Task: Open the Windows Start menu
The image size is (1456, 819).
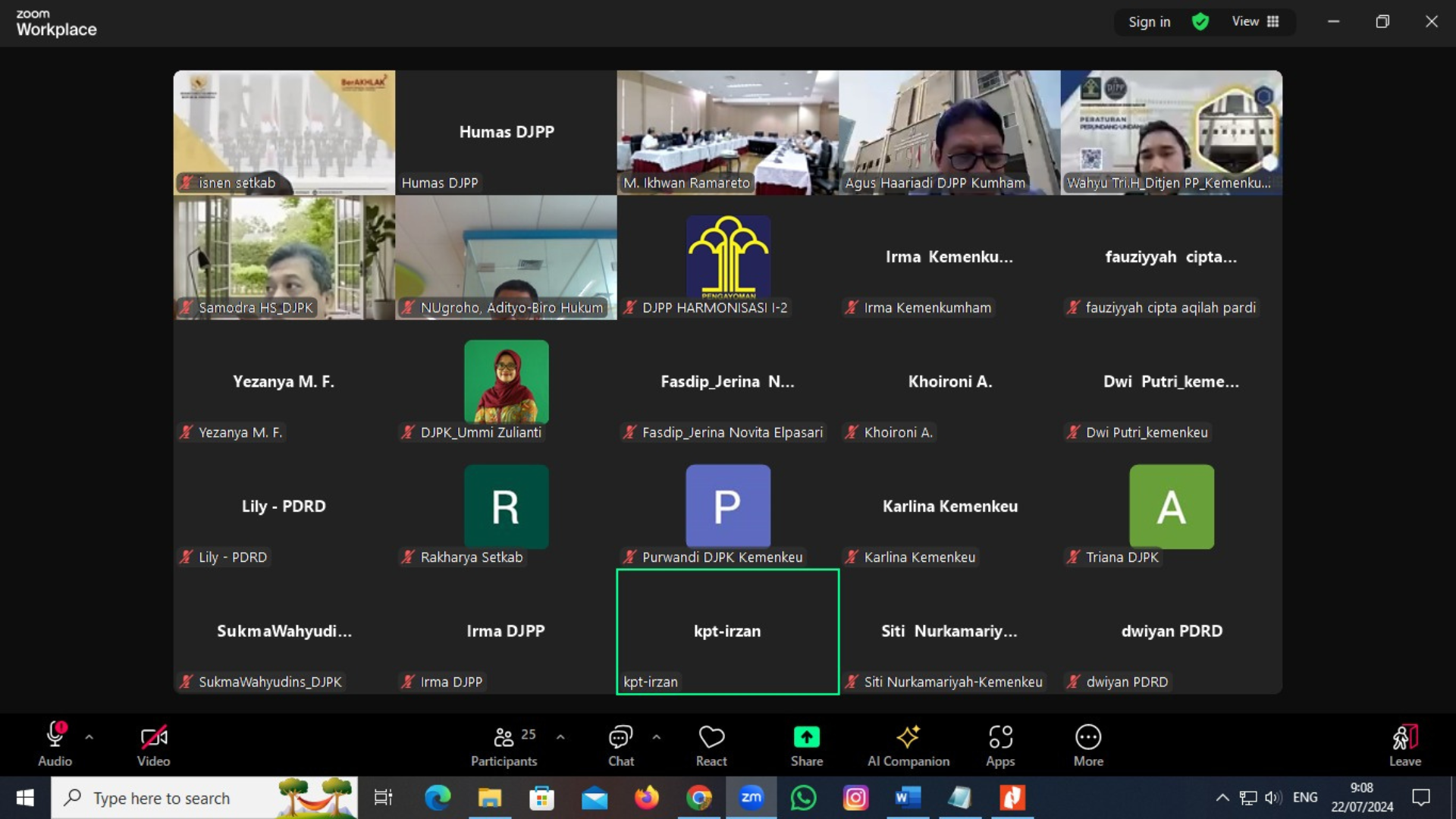Action: pyautogui.click(x=25, y=798)
